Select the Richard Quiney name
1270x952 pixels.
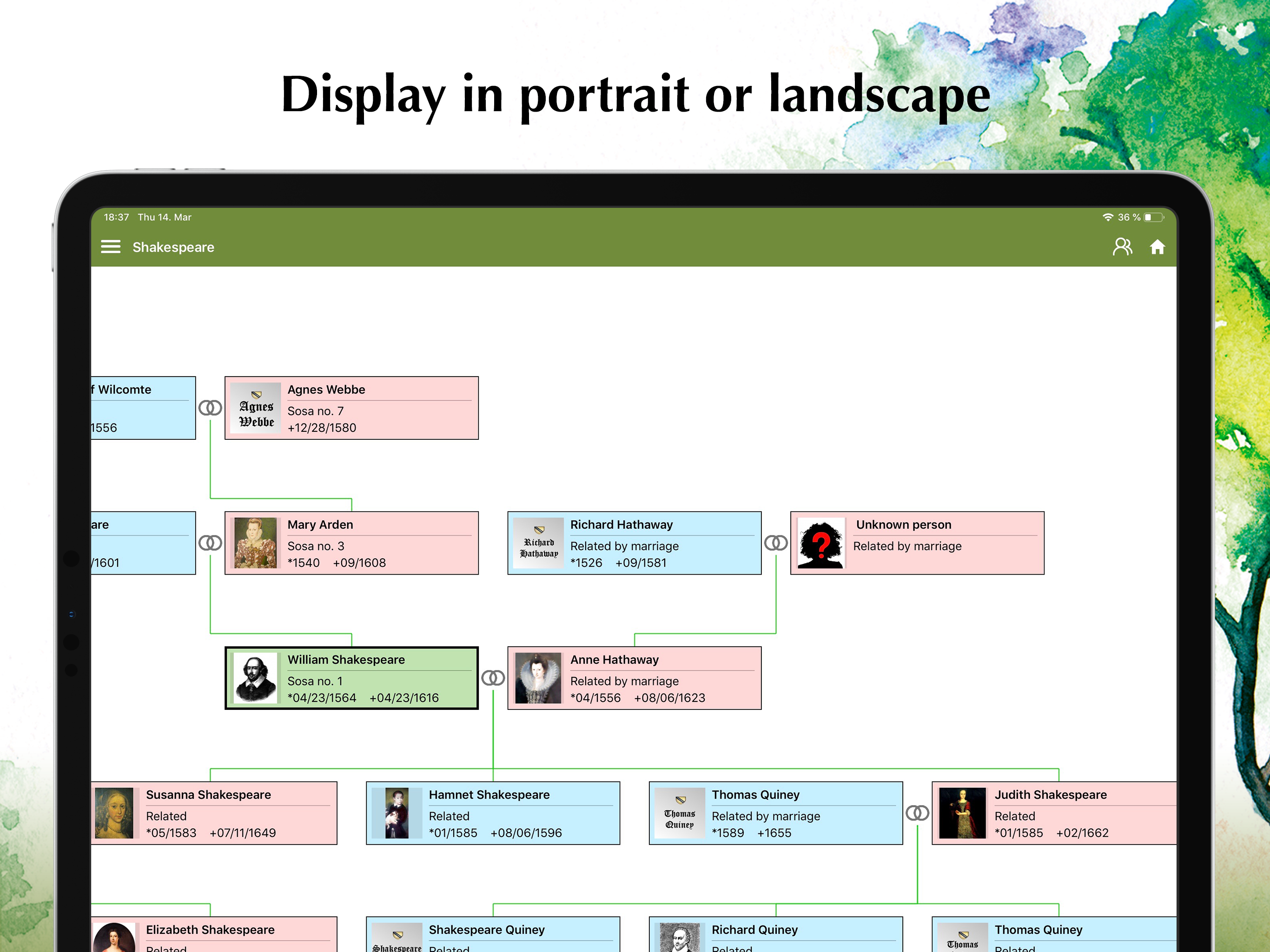click(754, 930)
